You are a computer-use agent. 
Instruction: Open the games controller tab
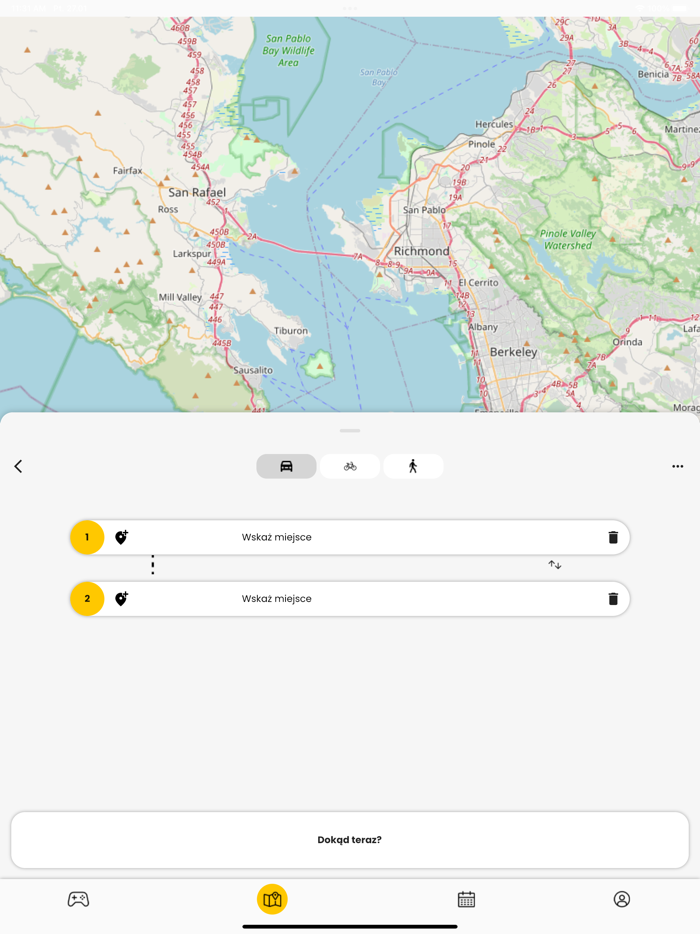click(x=78, y=899)
